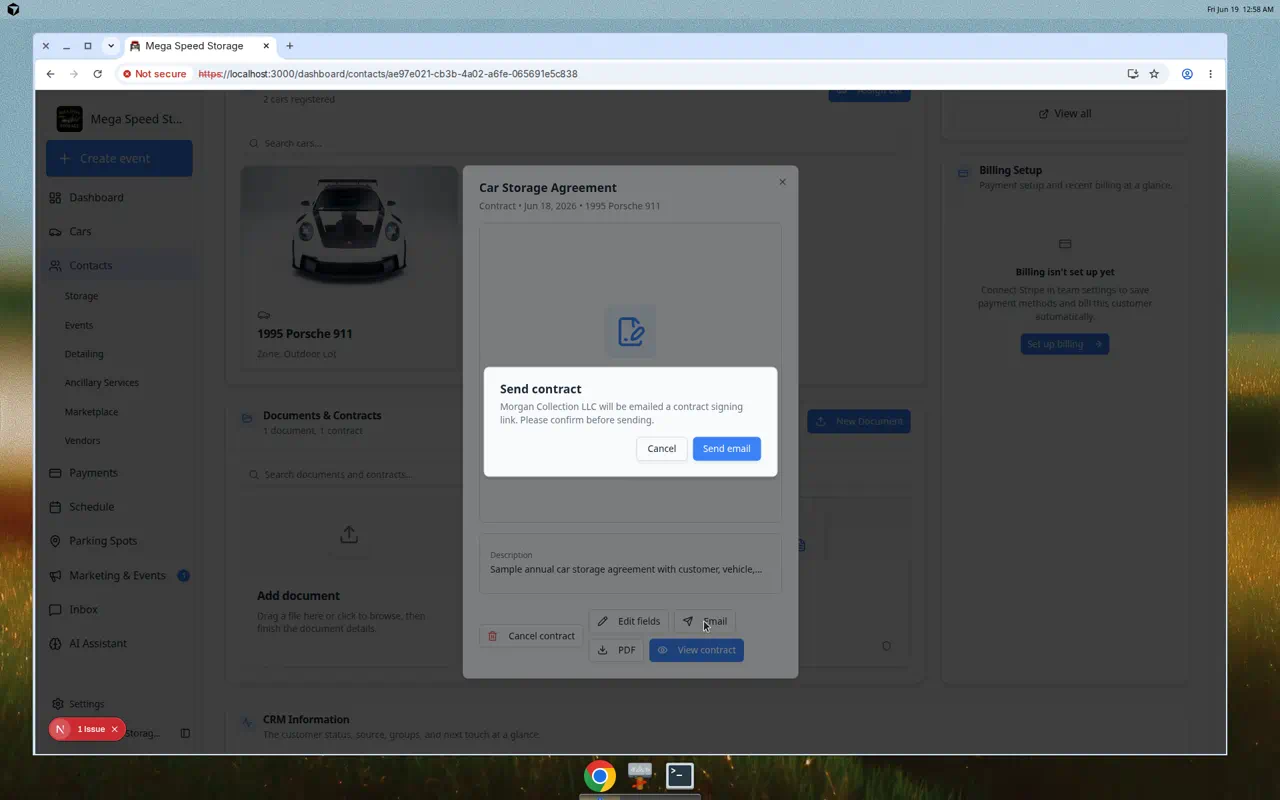Open Schedule in the sidebar
This screenshot has width=1280, height=800.
coord(91,506)
